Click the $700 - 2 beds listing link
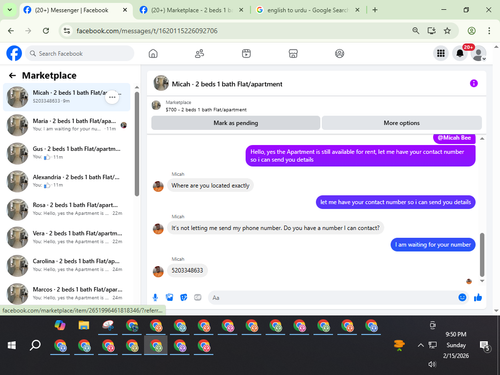This screenshot has width=500, height=375. (206, 110)
